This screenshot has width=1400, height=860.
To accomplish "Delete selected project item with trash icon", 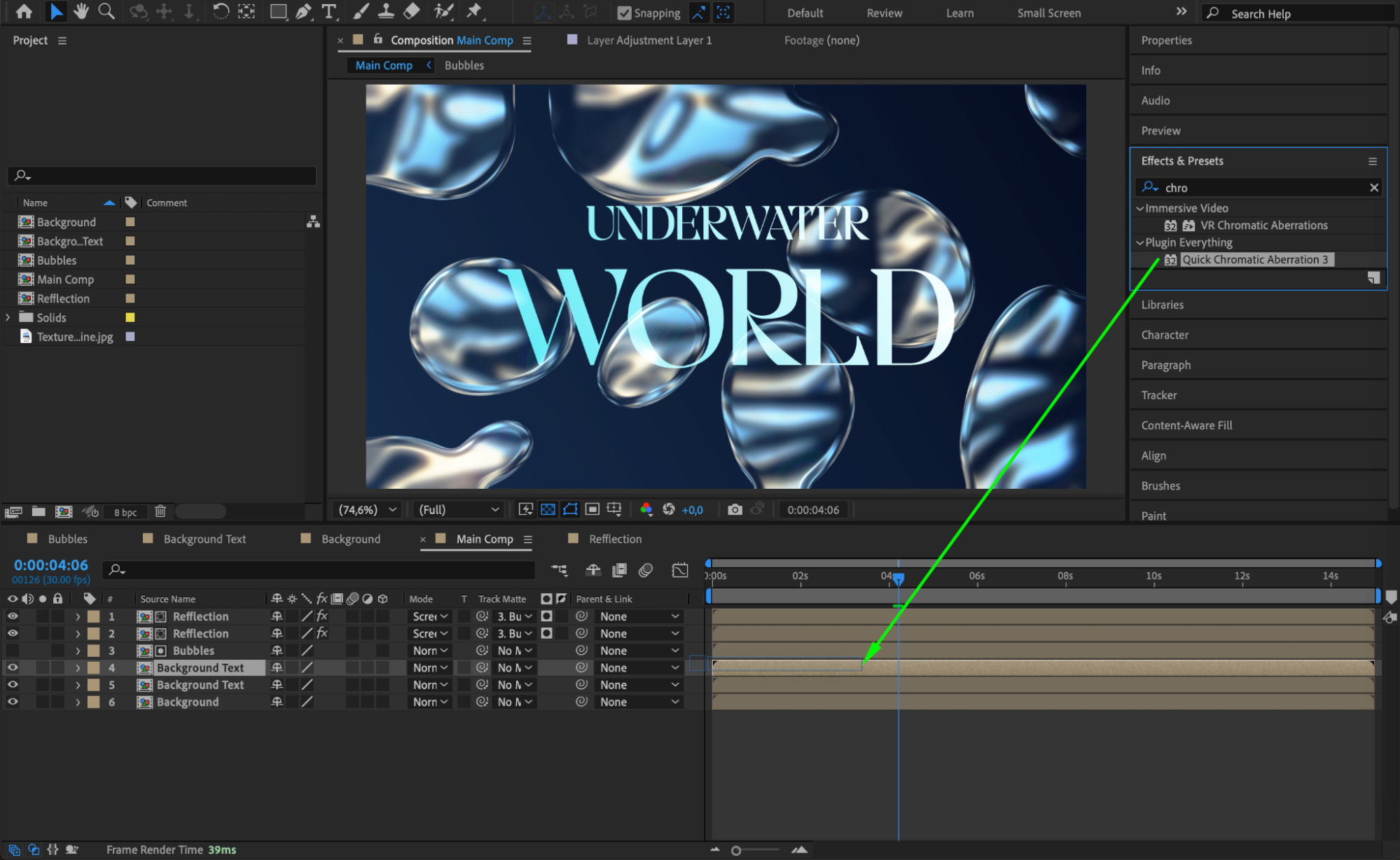I will coord(160,511).
